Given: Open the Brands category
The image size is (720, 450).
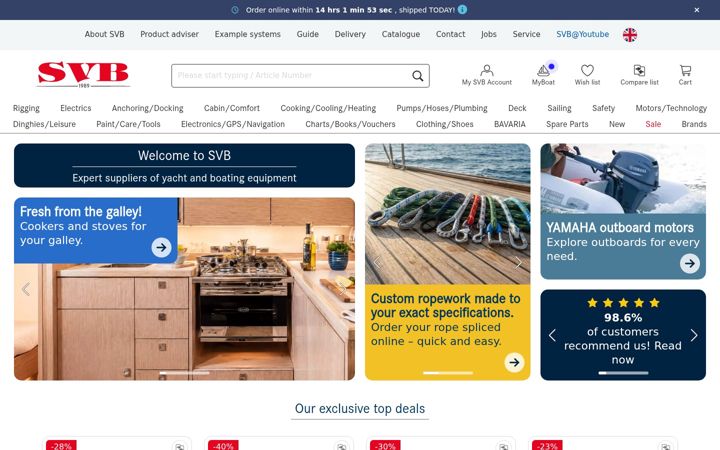Looking at the screenshot, I should [694, 124].
